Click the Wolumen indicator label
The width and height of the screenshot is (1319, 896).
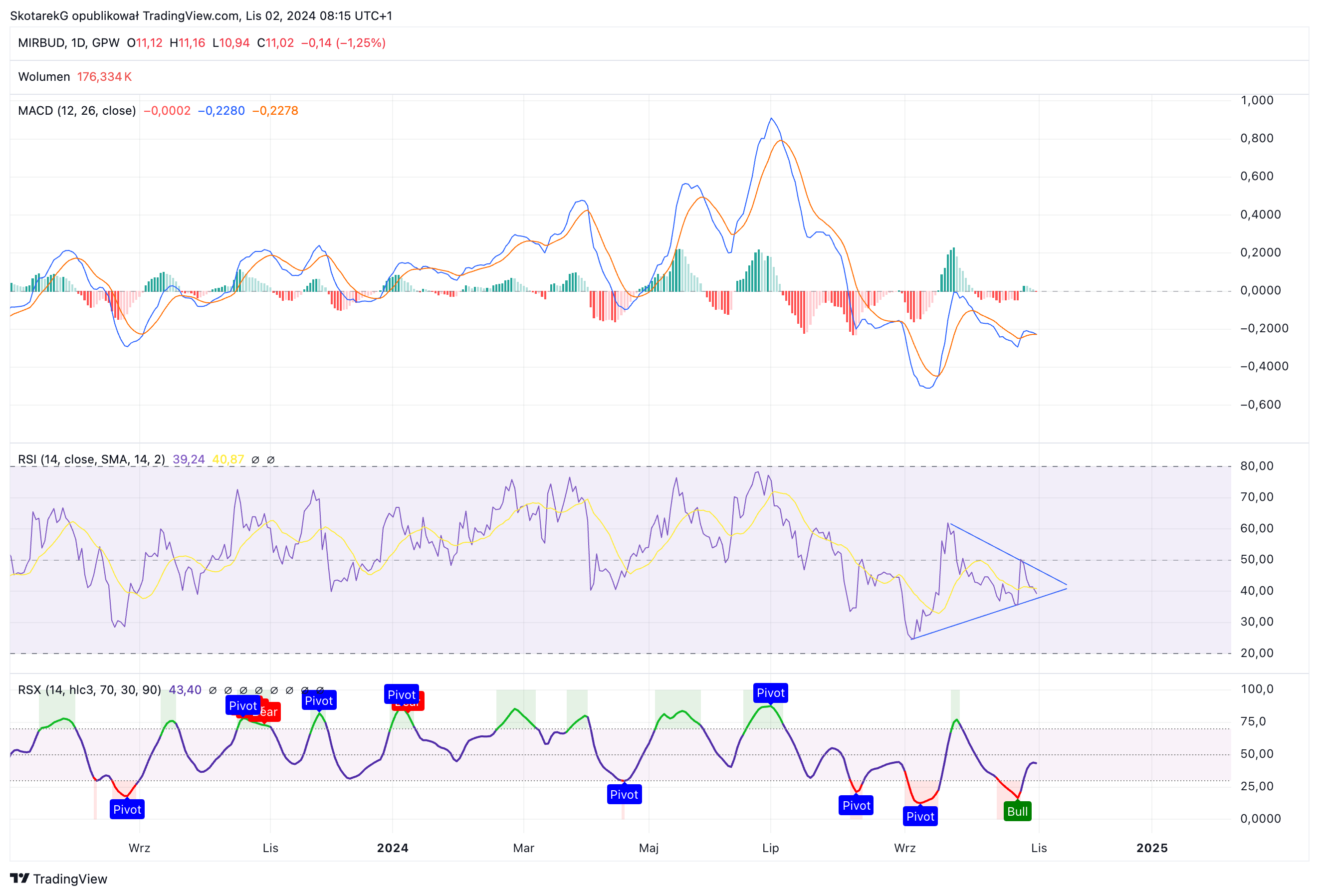click(44, 77)
